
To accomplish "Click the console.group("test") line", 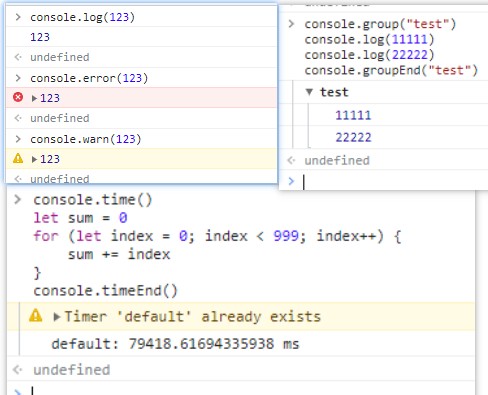I will 380,24.
